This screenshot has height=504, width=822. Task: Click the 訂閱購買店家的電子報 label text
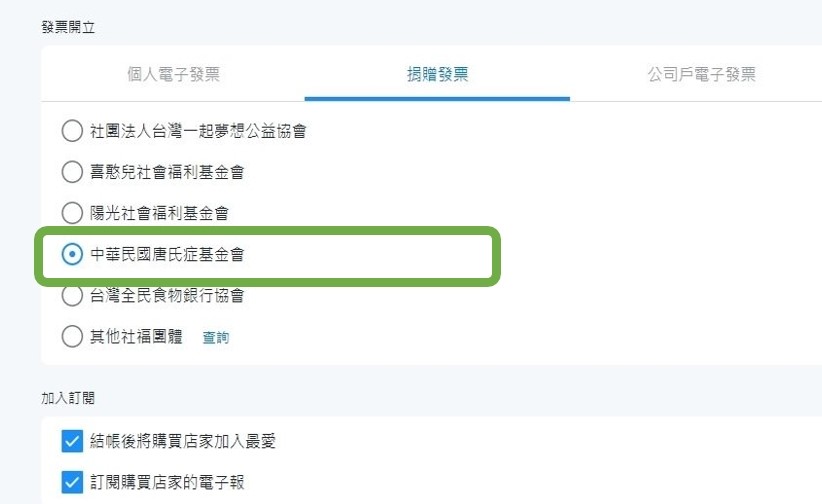167,483
